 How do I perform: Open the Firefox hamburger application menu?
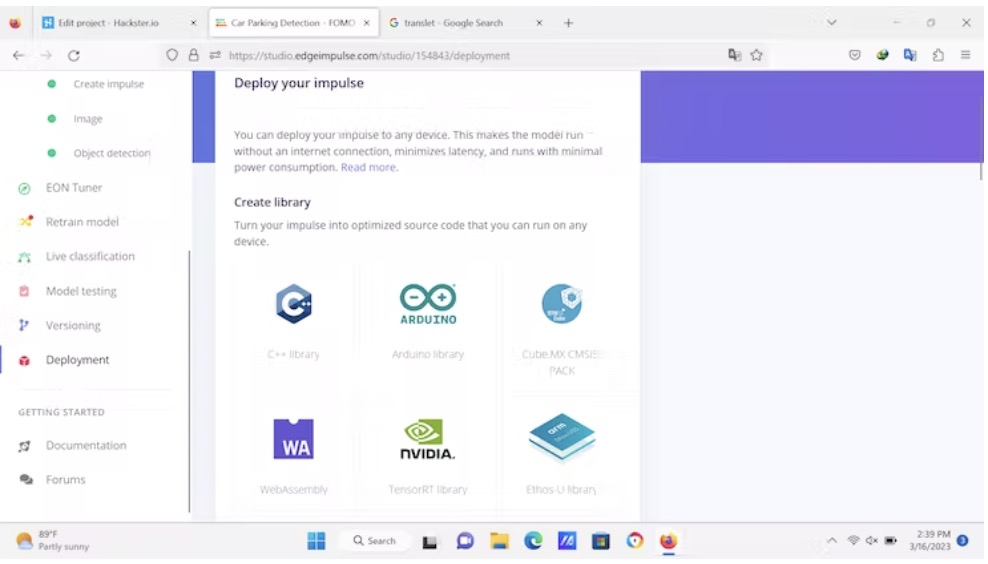[965, 56]
